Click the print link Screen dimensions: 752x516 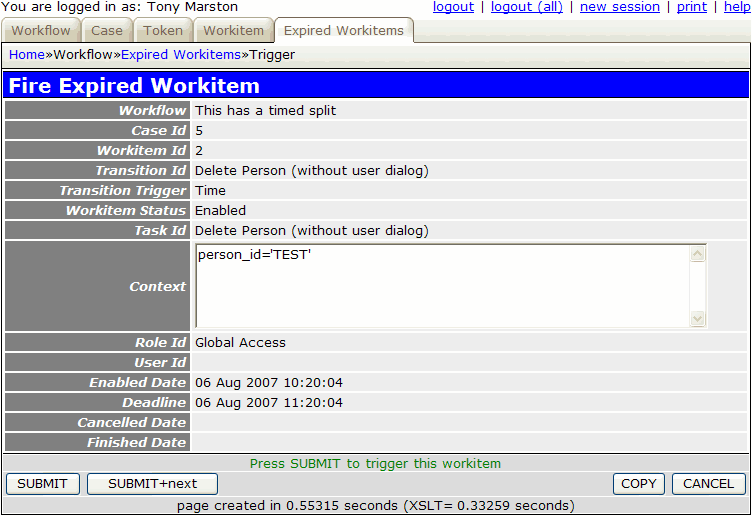pos(692,7)
